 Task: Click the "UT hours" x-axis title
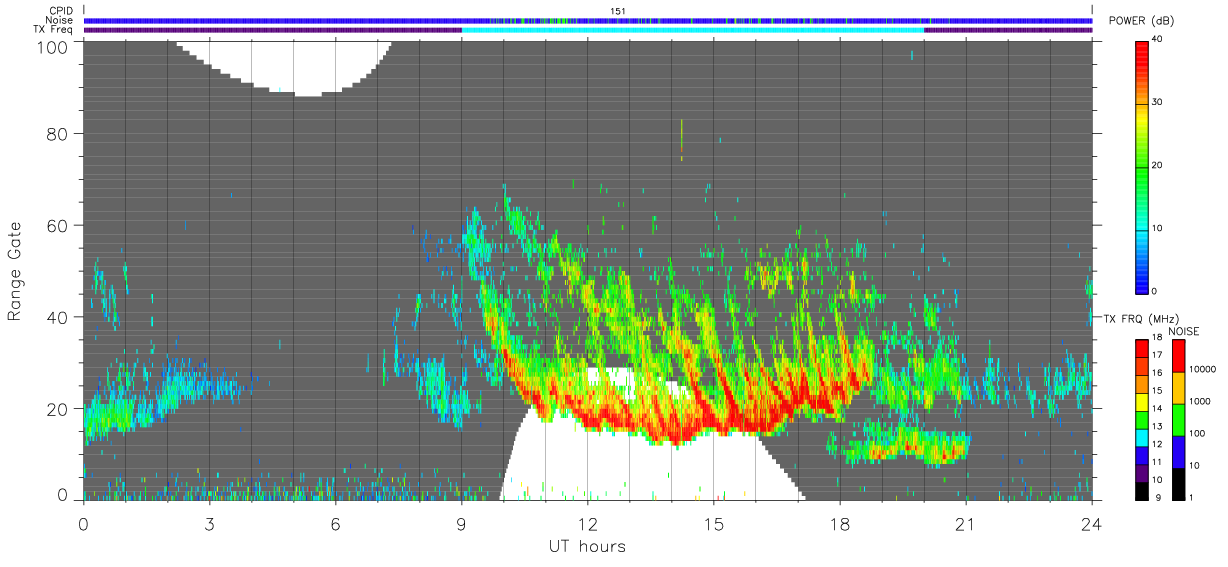click(587, 546)
